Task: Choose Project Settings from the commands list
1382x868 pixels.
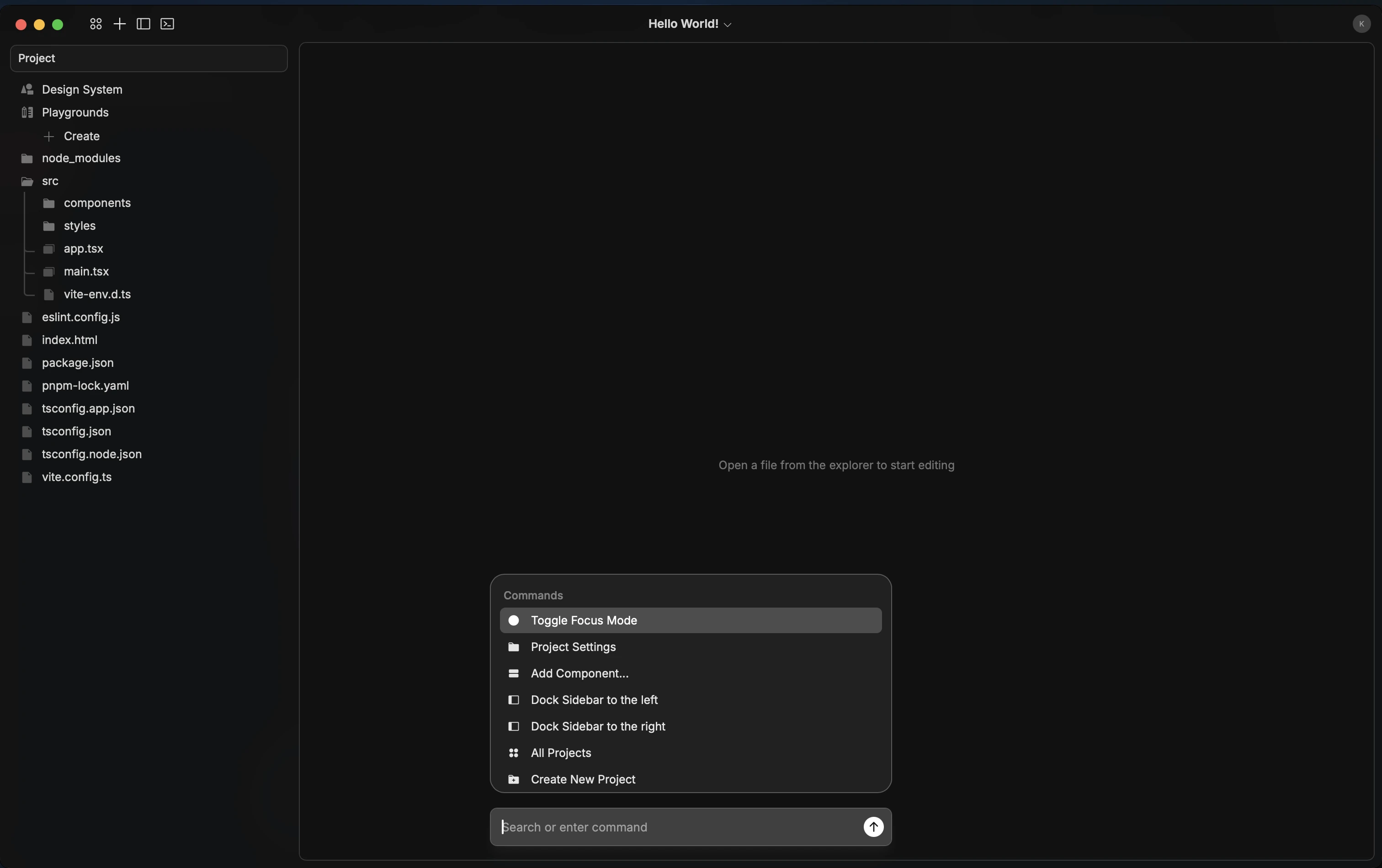Action: coord(691,646)
